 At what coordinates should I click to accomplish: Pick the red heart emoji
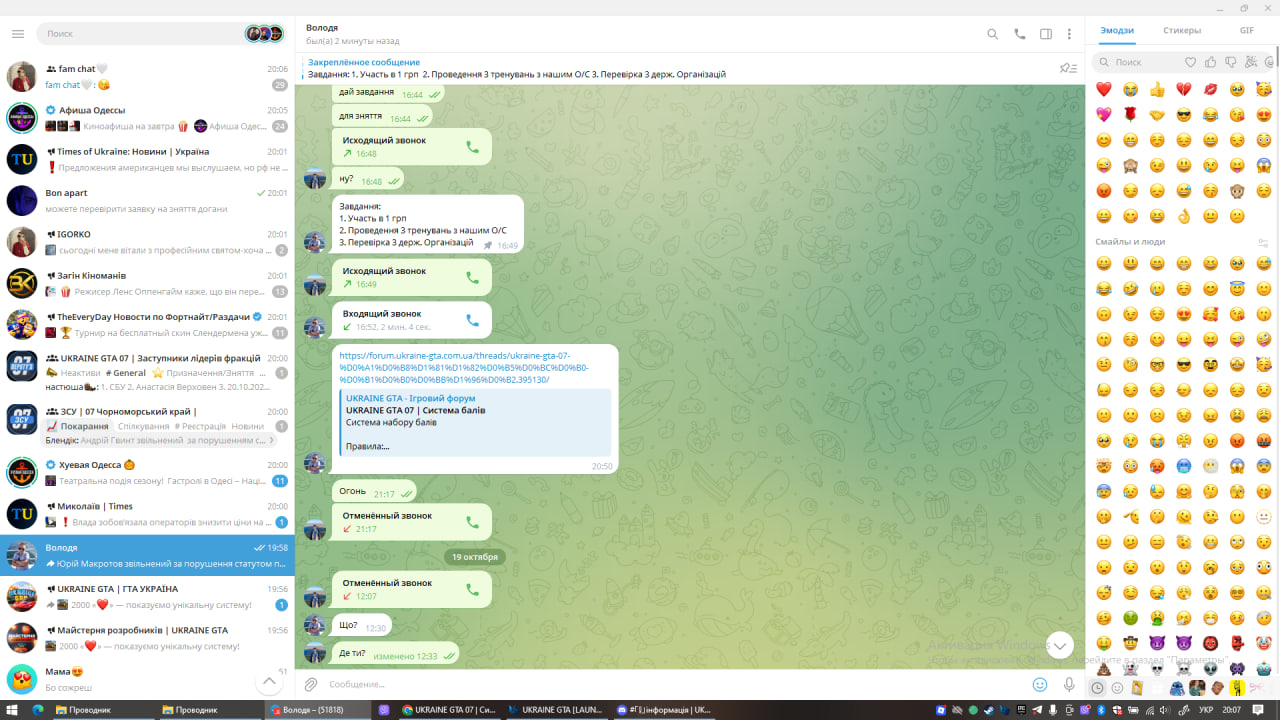(1104, 89)
